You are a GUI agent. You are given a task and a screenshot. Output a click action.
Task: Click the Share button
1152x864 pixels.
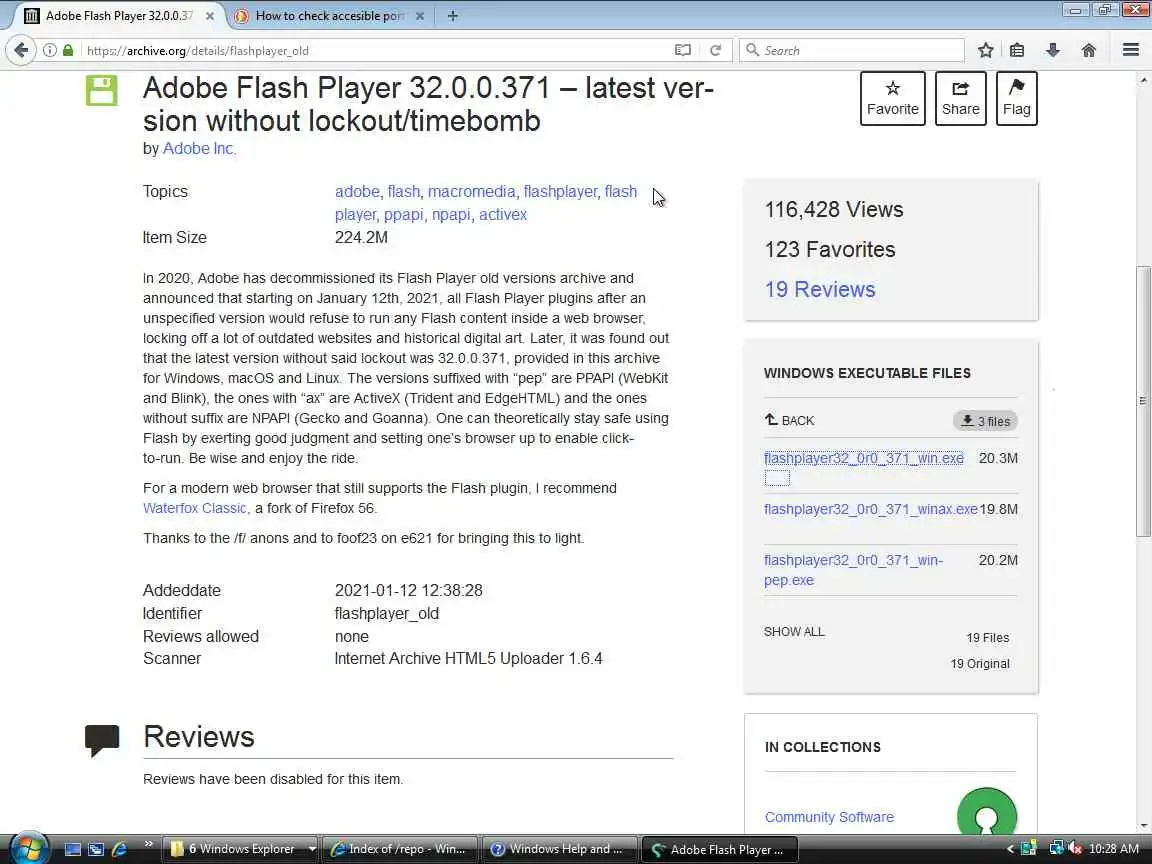click(x=960, y=98)
